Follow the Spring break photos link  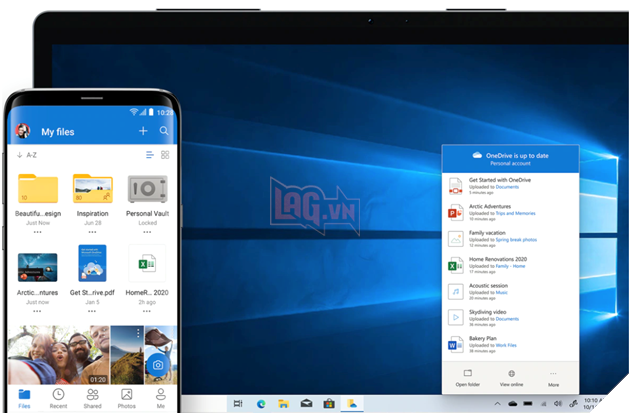[516, 240]
